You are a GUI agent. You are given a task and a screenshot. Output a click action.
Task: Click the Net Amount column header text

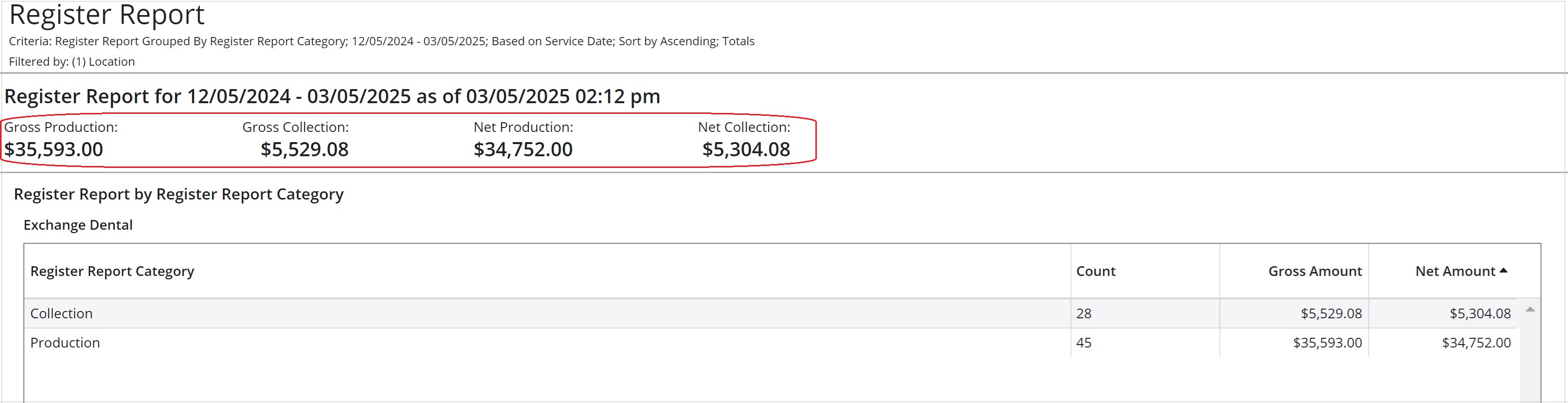[x=1455, y=272]
